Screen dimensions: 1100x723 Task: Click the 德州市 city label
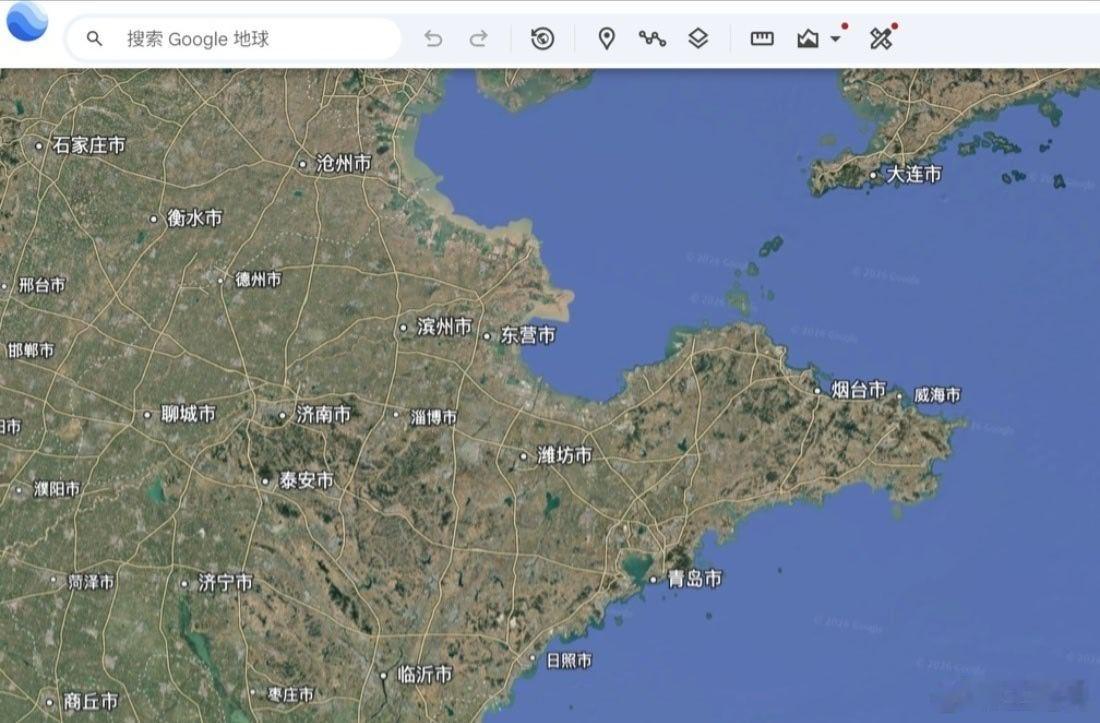coord(258,279)
